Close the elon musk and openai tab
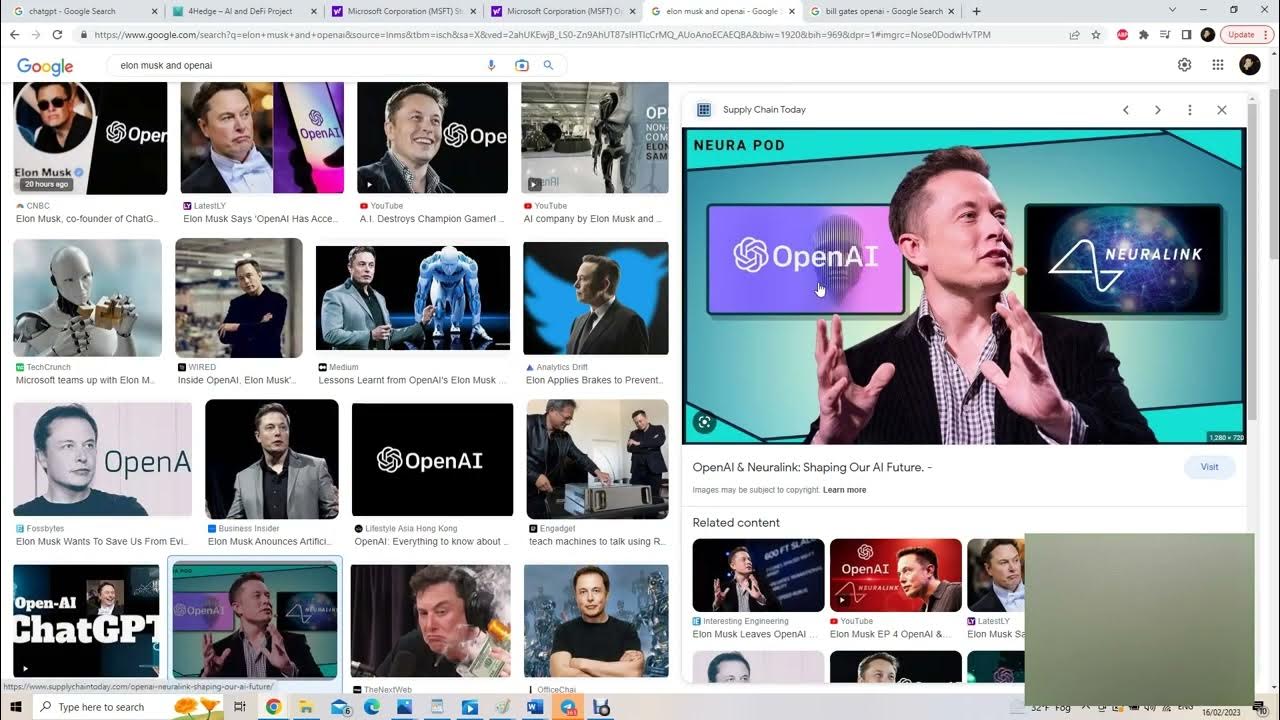 click(792, 11)
